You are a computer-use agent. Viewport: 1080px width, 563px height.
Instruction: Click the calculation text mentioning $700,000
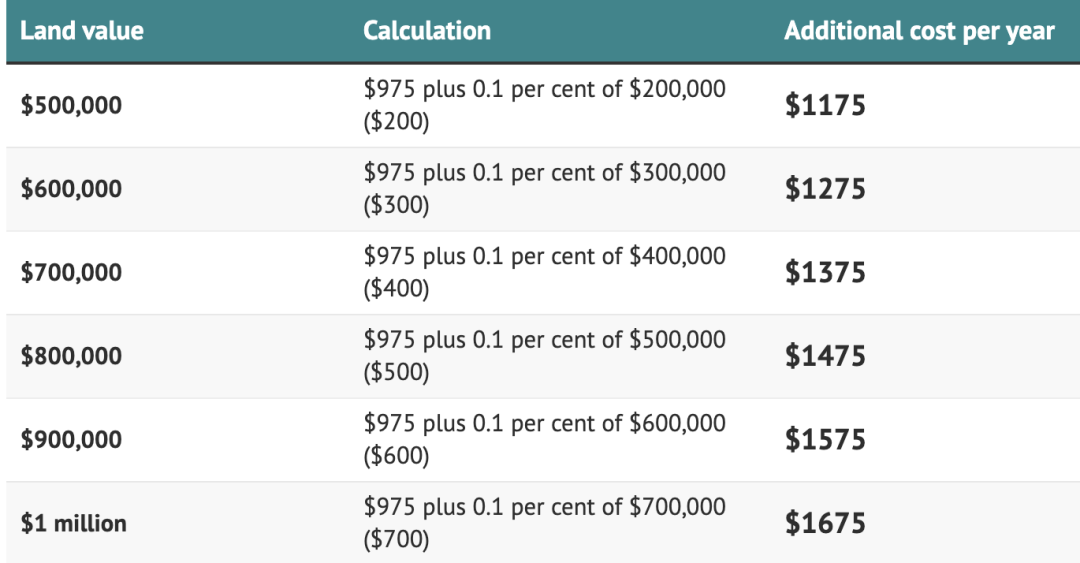coord(545,522)
